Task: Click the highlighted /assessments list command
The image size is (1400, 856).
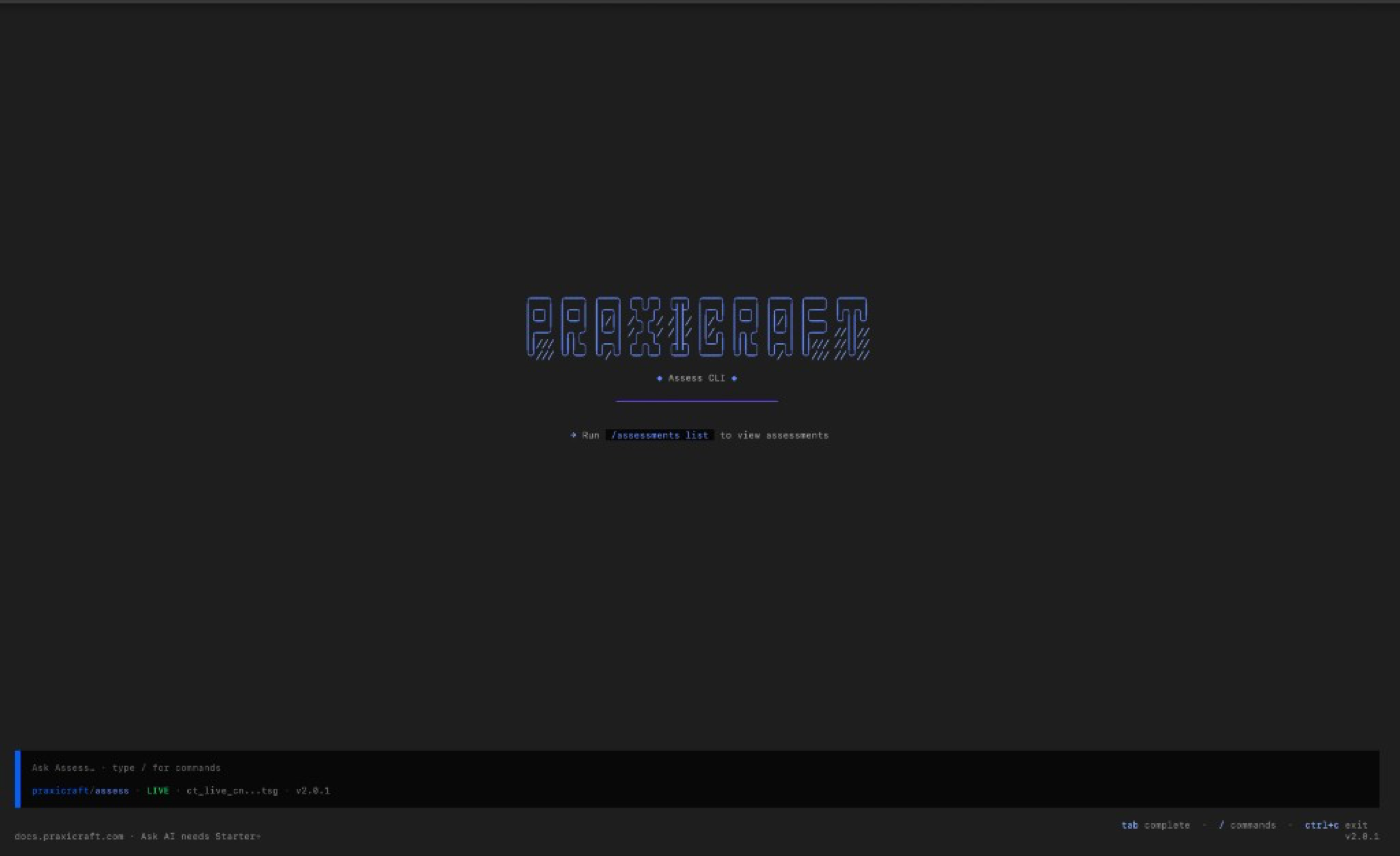Action: click(660, 435)
